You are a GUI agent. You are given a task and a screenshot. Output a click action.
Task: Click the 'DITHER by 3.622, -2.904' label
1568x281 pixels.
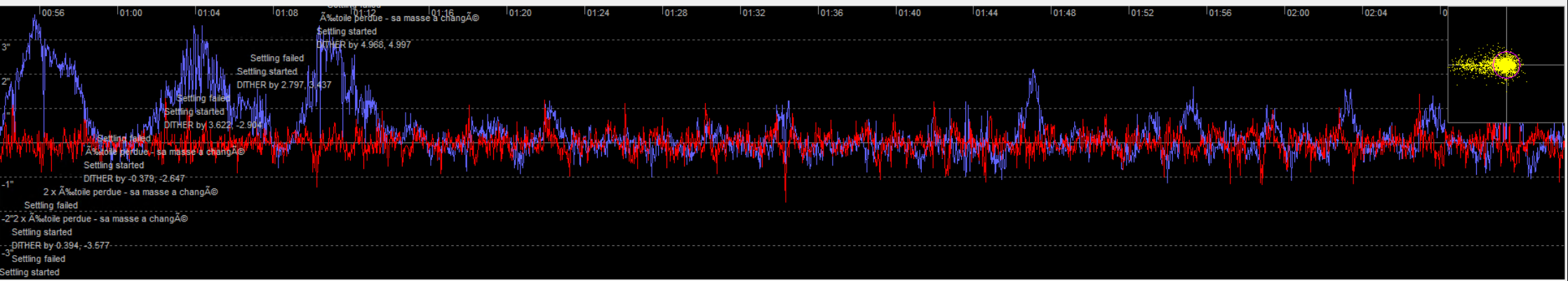[213, 125]
